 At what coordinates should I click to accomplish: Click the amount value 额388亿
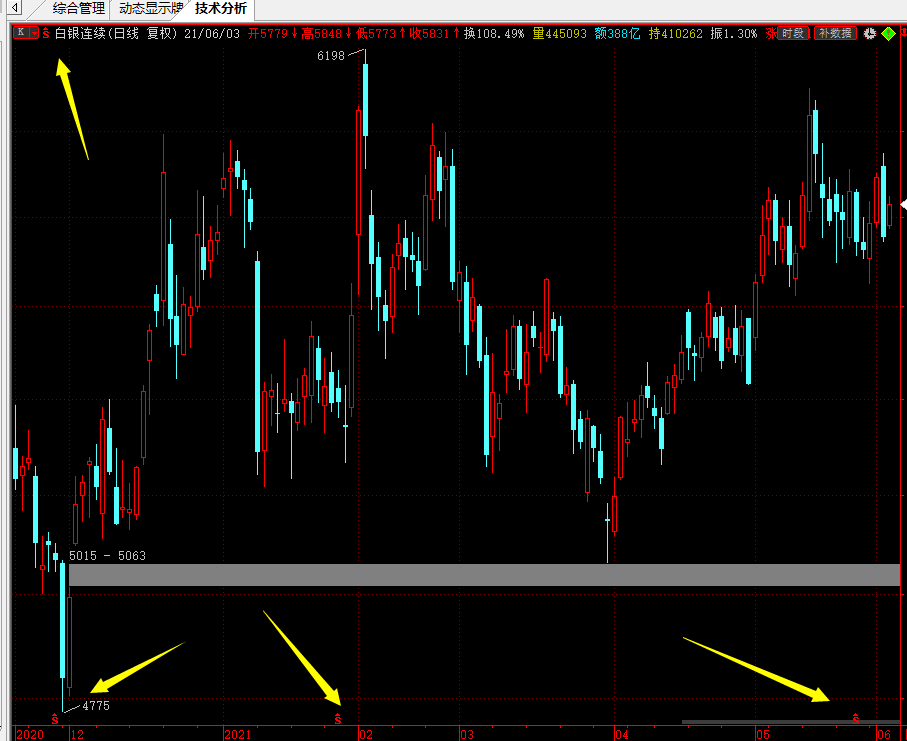[617, 34]
